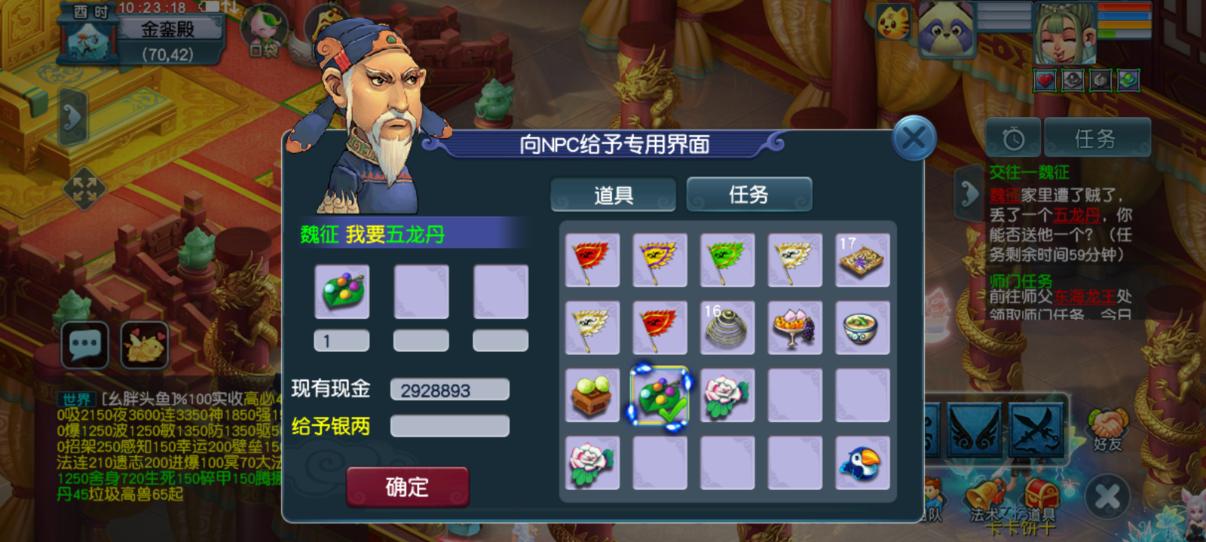
Task: Select the fruit platter item
Action: tap(795, 327)
